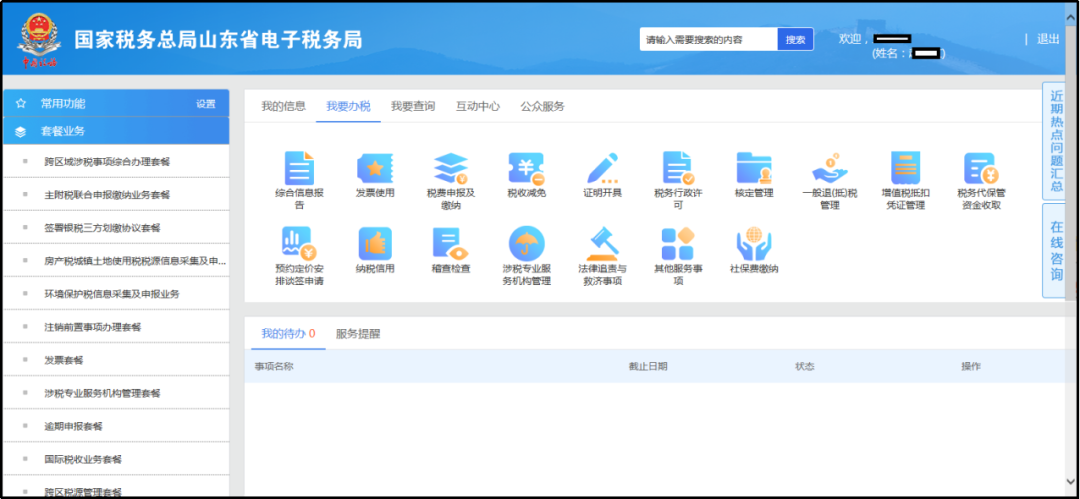Open the 纳税信用 thumbs-up icon
1080x499 pixels.
(375, 244)
